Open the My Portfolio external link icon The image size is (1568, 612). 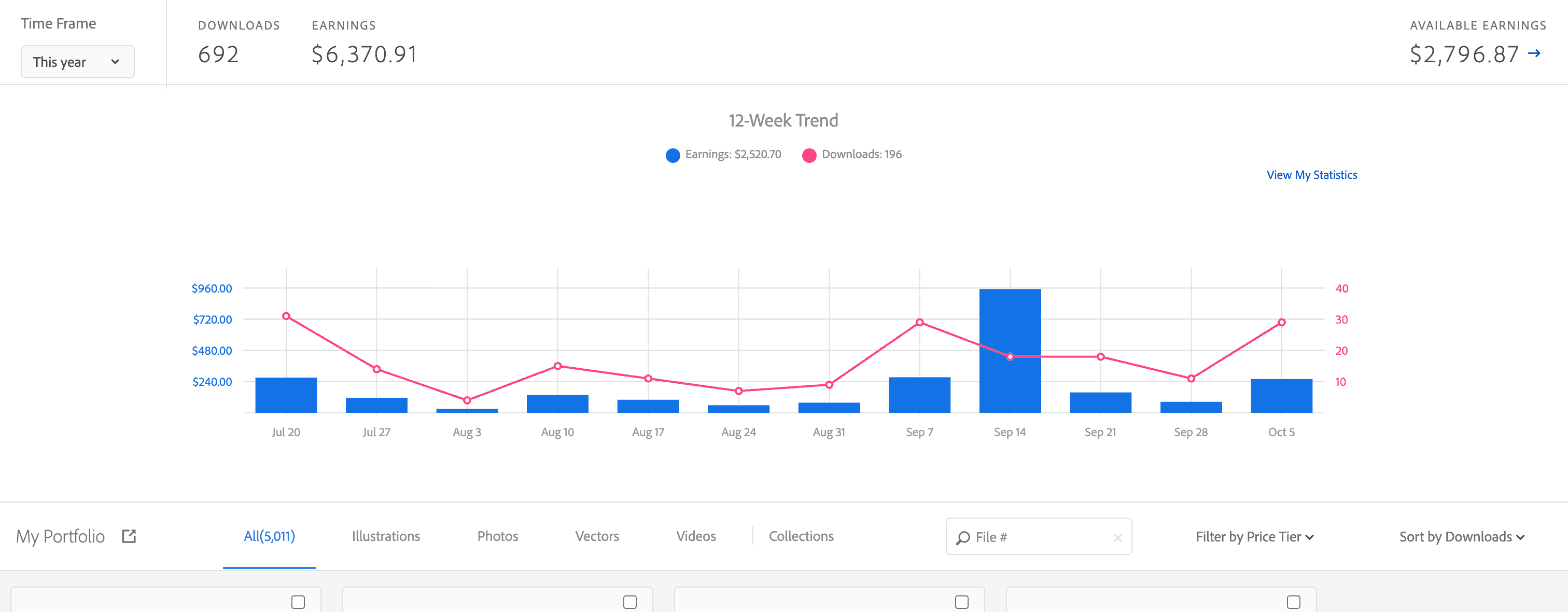point(129,536)
